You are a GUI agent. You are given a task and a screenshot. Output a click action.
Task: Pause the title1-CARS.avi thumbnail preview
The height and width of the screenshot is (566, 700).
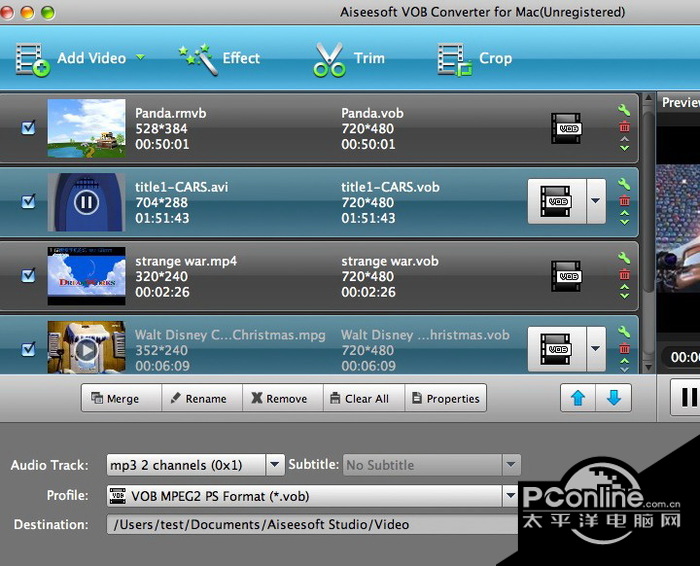coord(86,202)
